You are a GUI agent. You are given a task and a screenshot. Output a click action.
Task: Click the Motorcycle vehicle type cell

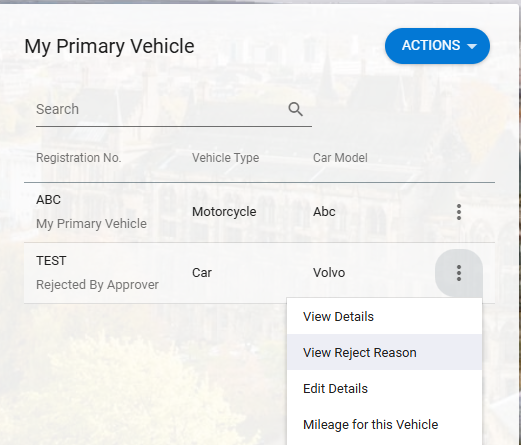224,212
